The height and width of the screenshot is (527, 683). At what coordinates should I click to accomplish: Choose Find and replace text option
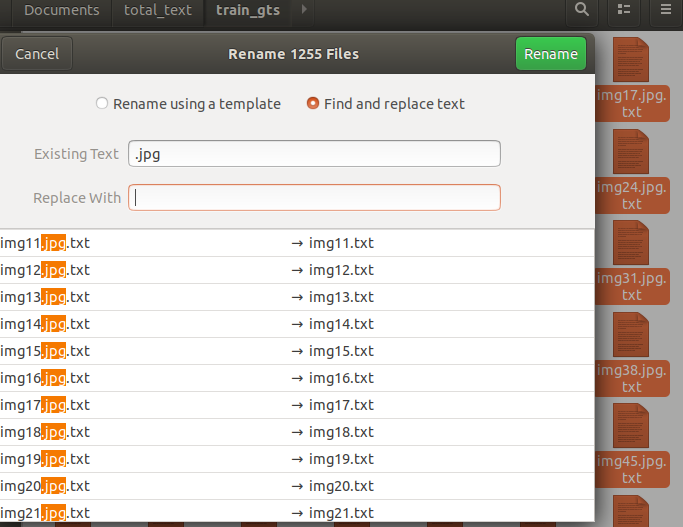tap(385, 104)
